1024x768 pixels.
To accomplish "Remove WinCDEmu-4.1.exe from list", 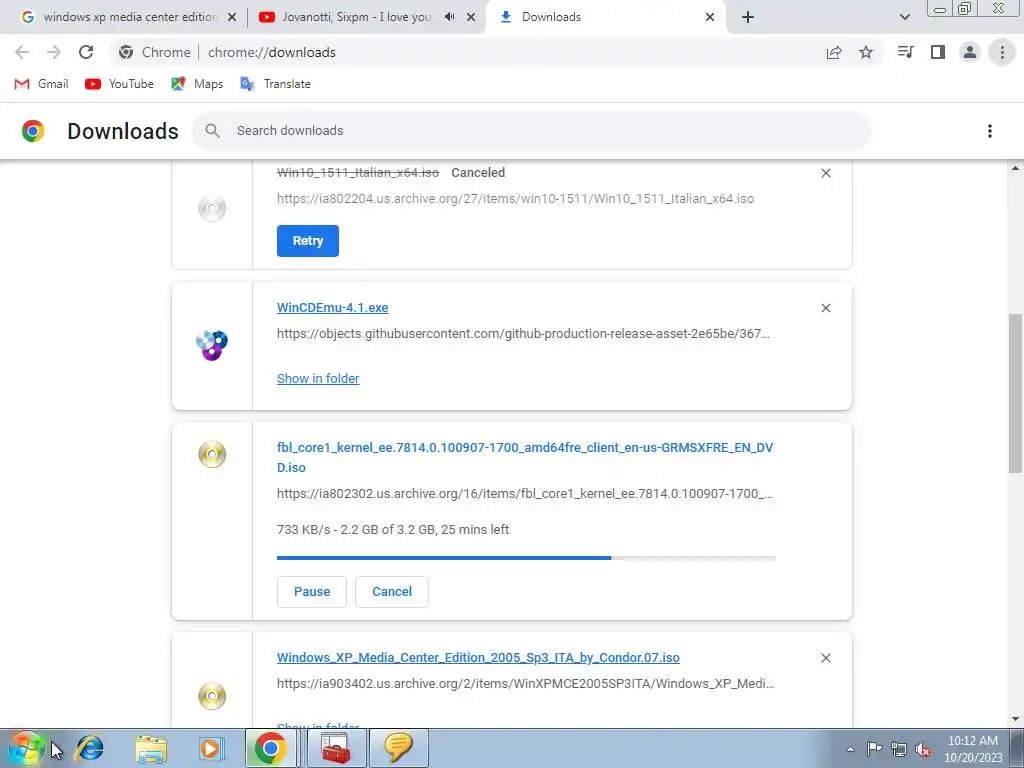I will [x=826, y=308].
